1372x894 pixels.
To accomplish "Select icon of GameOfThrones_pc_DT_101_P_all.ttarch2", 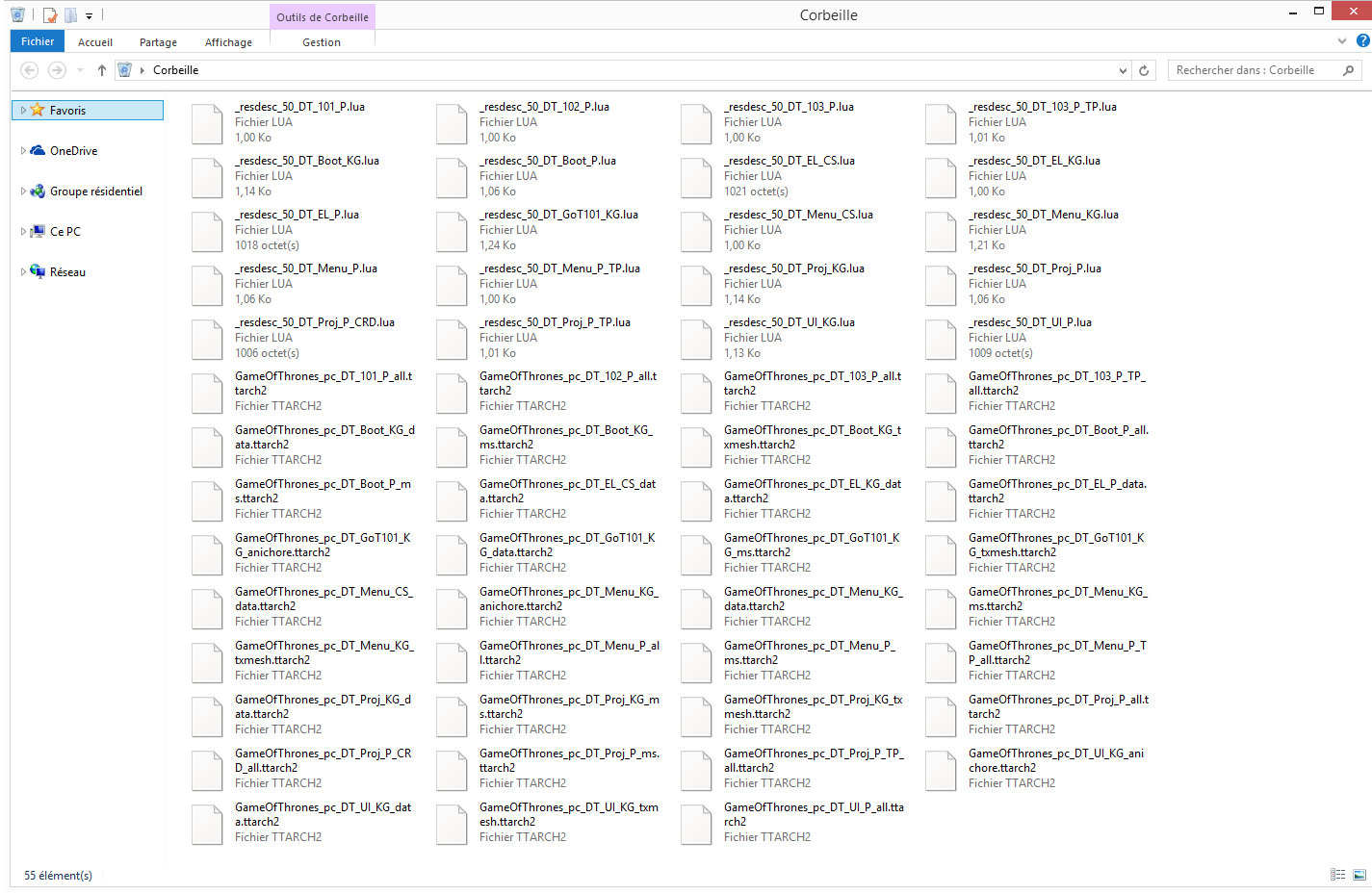I will coord(207,394).
